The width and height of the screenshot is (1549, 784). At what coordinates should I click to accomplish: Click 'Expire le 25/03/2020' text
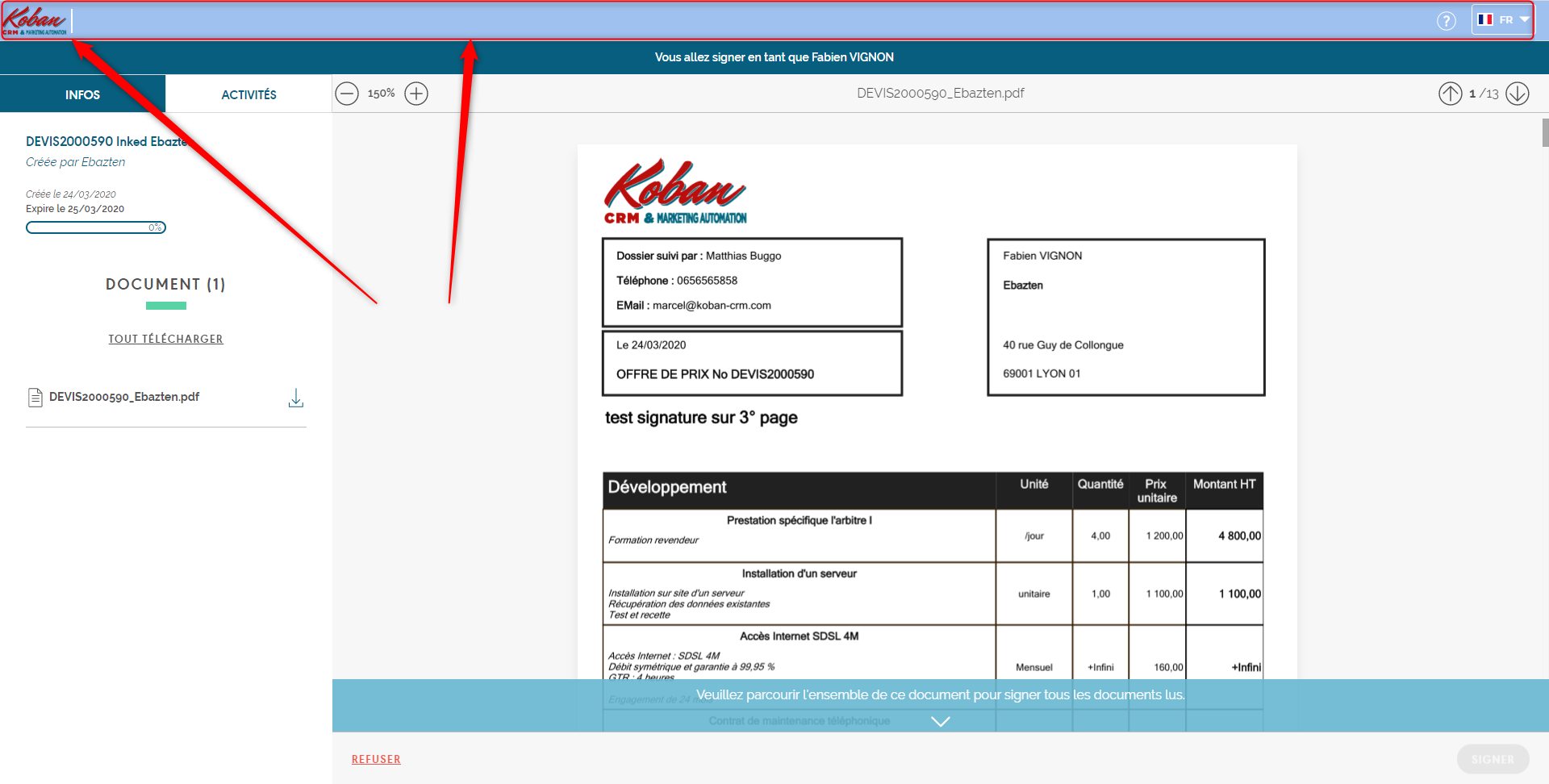[75, 209]
